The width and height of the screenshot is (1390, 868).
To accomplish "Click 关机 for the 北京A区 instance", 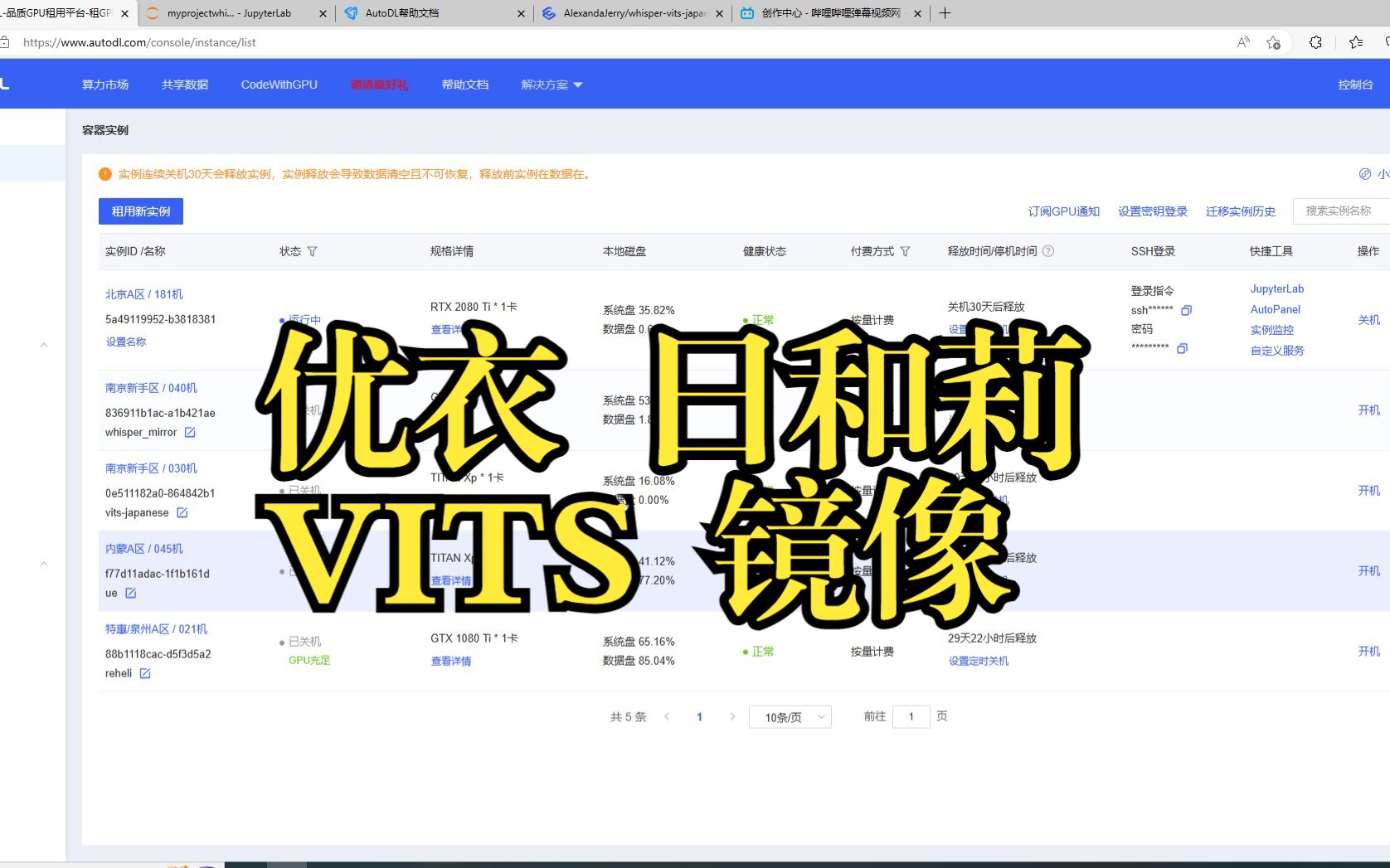I will click(x=1368, y=320).
